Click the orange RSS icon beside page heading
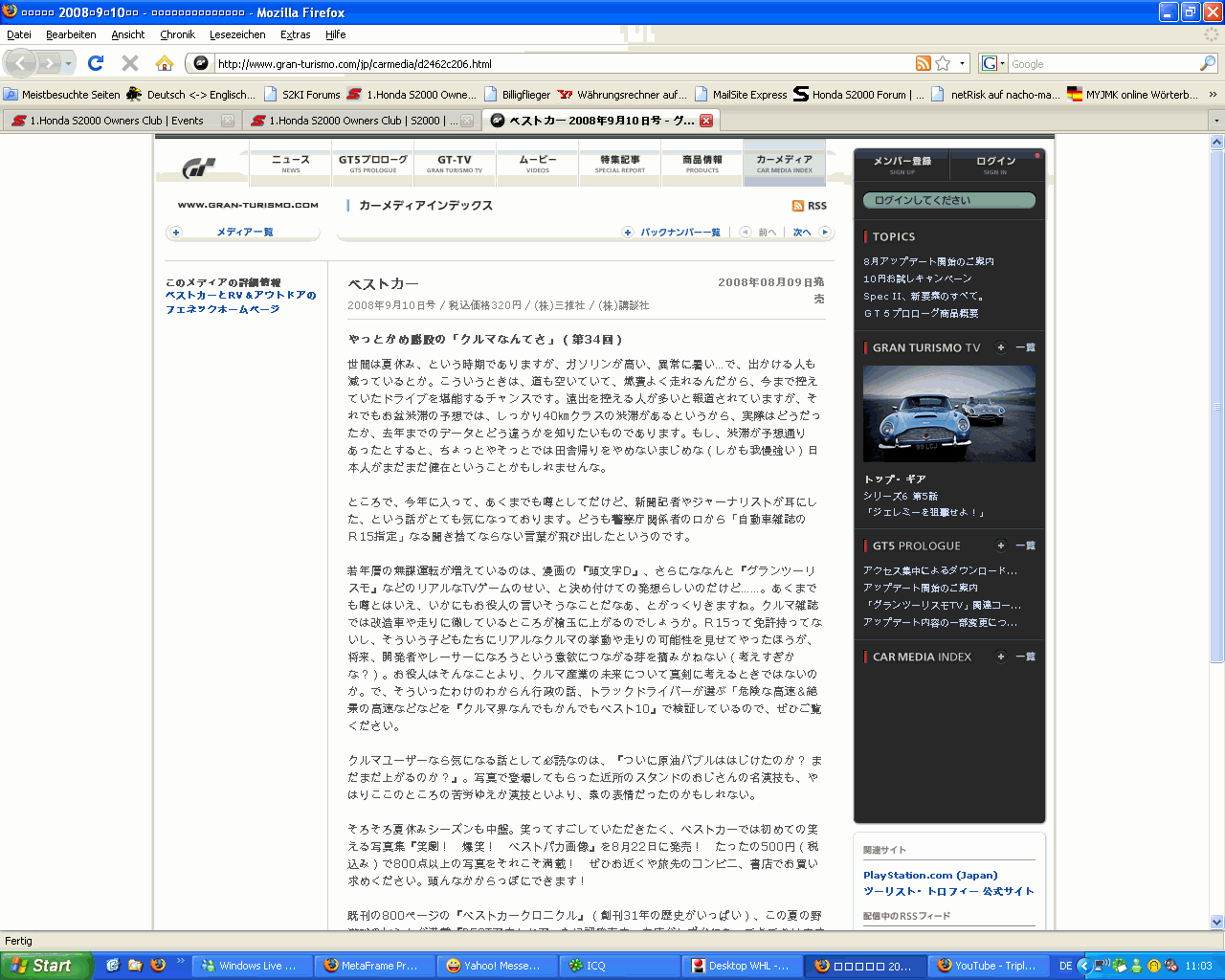1225x980 pixels. (797, 206)
